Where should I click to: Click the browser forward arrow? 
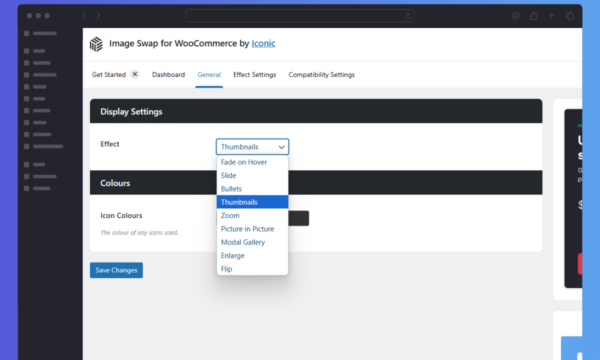tap(98, 16)
